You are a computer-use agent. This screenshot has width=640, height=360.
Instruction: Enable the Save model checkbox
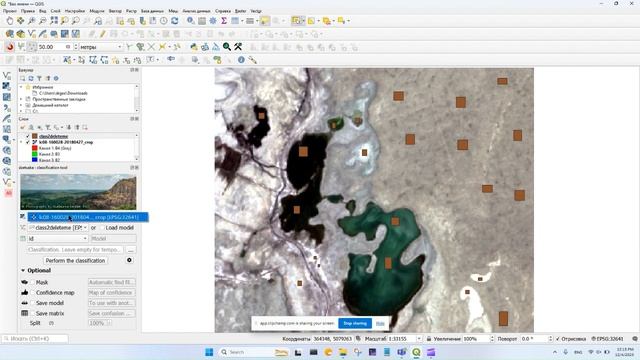pyautogui.click(x=33, y=303)
